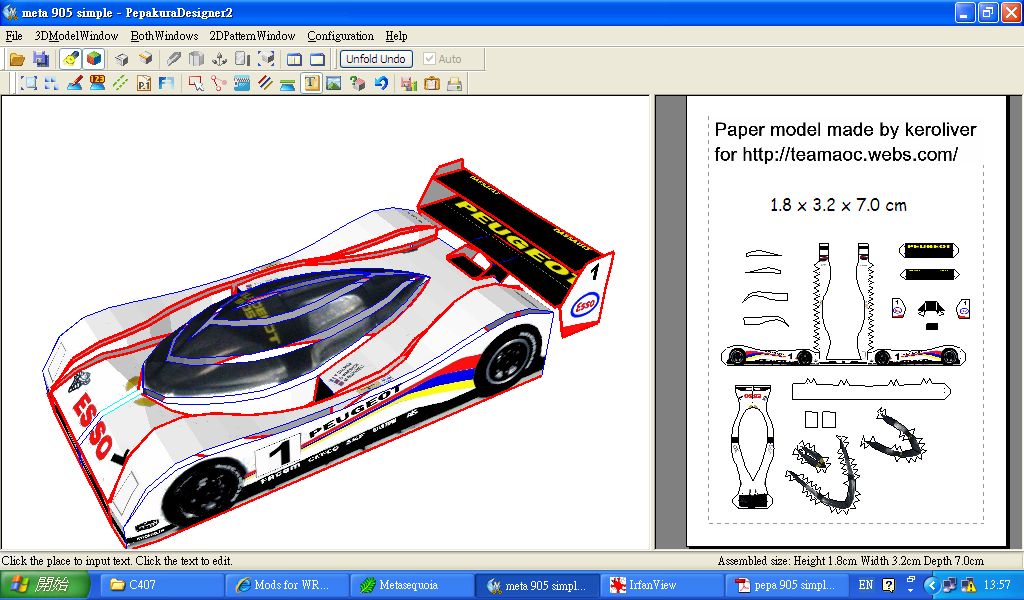Screen dimensions: 1024x600
Task: Click the green and blue layer icon
Action: coord(287,84)
